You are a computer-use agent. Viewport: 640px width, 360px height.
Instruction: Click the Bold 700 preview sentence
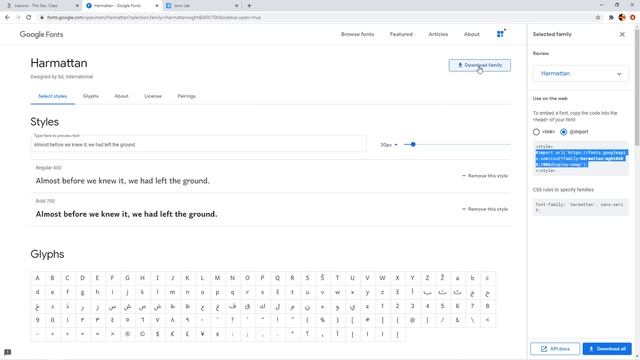click(x=127, y=214)
